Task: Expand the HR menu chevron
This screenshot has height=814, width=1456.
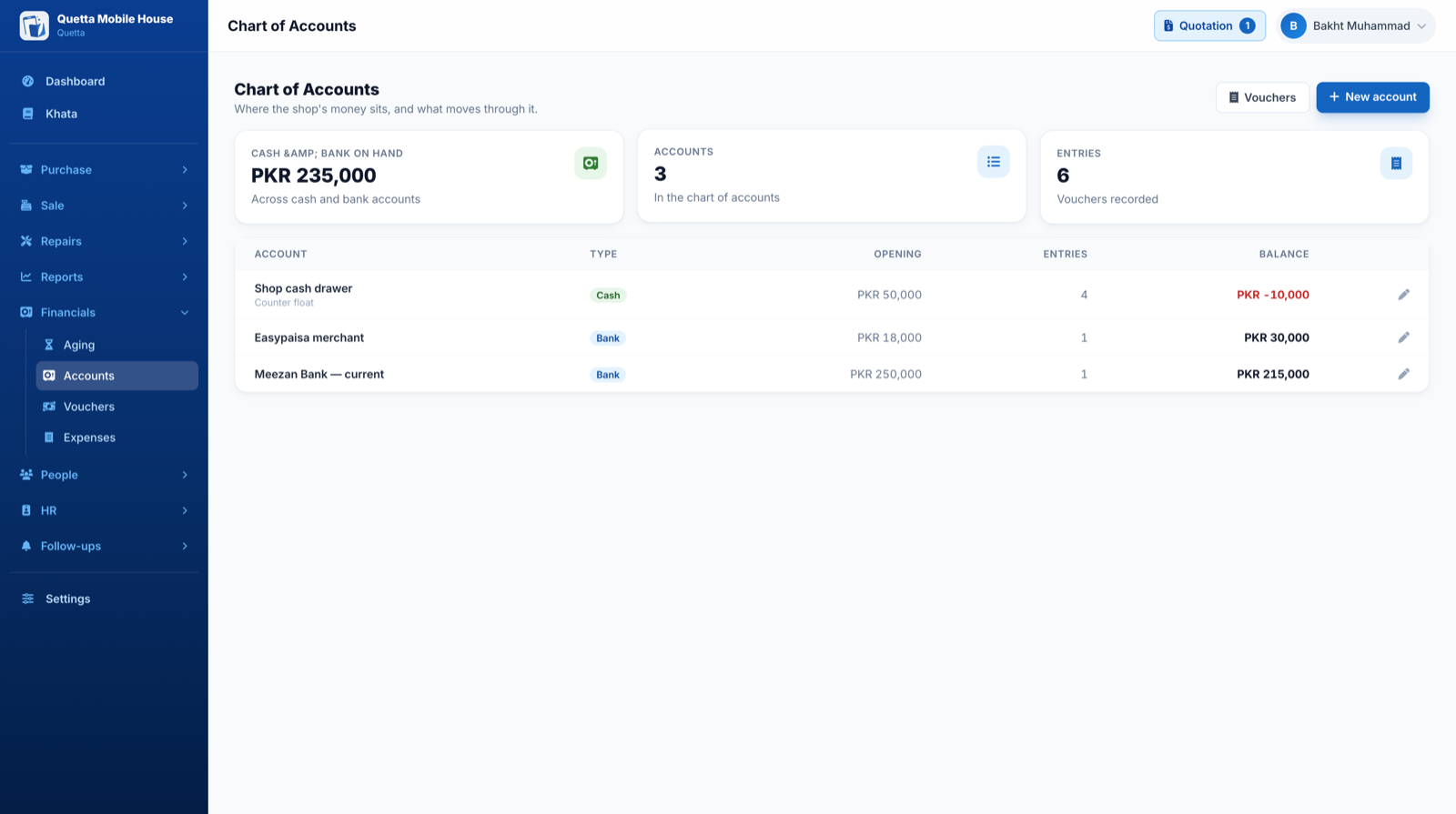Action: click(185, 510)
